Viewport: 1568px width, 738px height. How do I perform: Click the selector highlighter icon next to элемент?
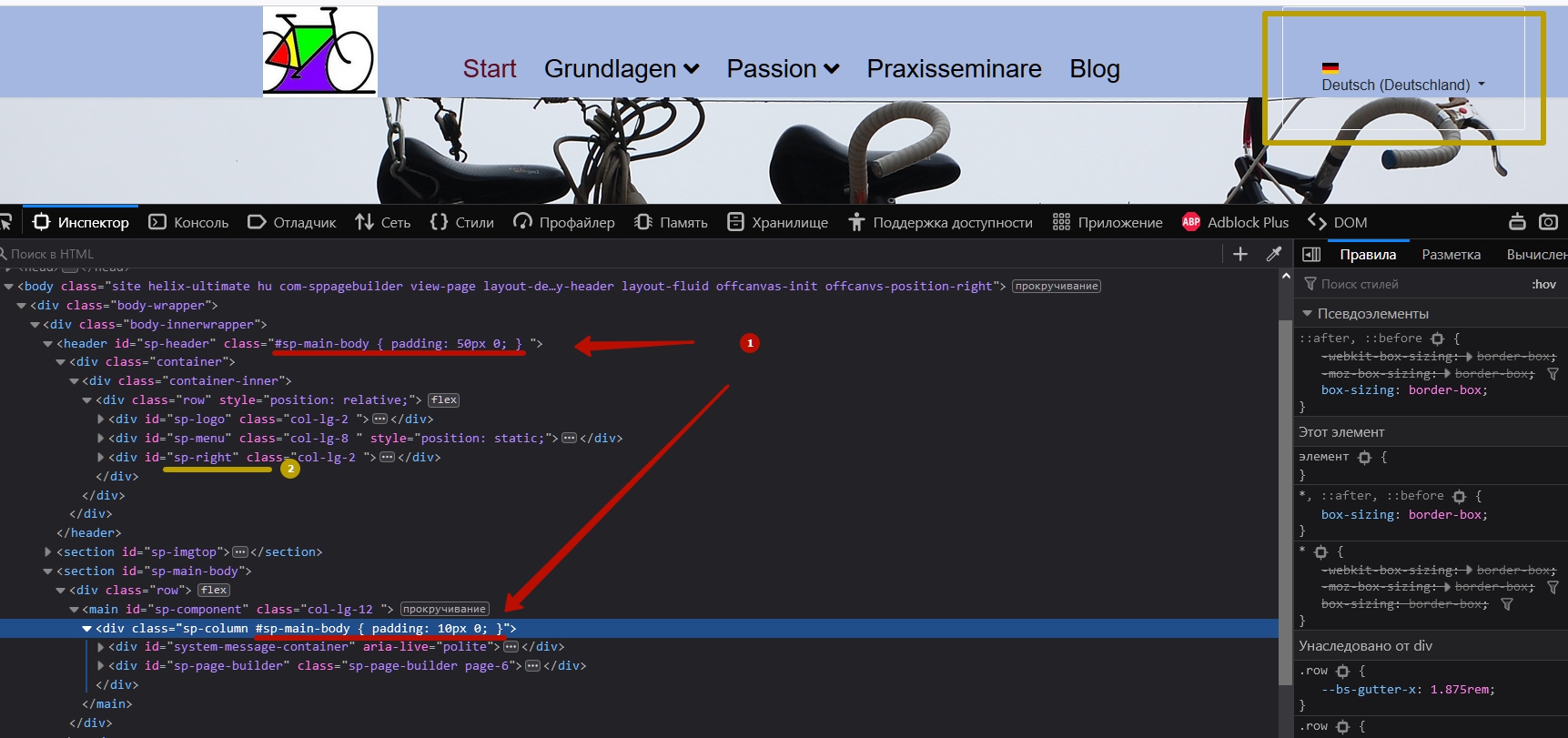click(x=1364, y=458)
